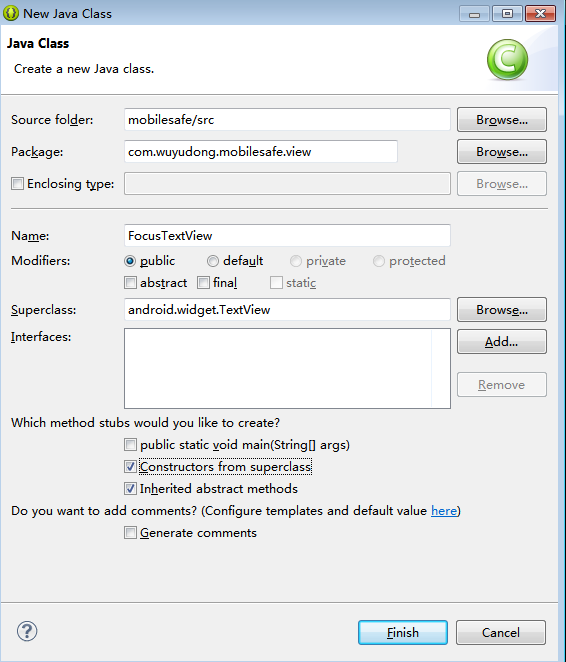Image resolution: width=566 pixels, height=662 pixels.
Task: Add an interface with Add button
Action: (x=502, y=342)
